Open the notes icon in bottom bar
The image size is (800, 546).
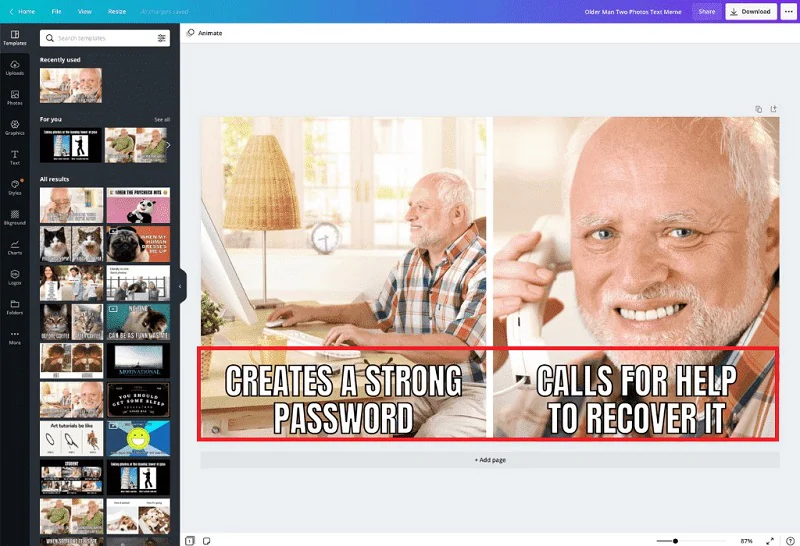(206, 540)
